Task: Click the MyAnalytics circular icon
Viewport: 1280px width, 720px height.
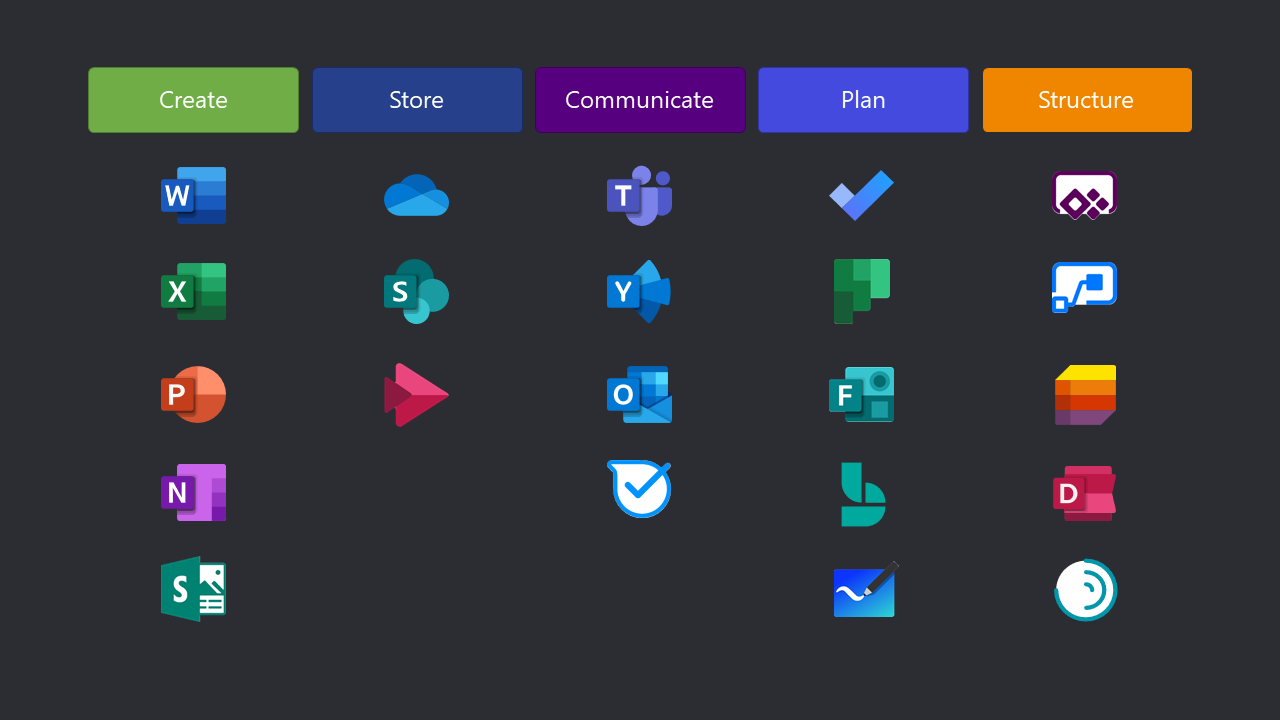Action: pyautogui.click(x=1086, y=590)
